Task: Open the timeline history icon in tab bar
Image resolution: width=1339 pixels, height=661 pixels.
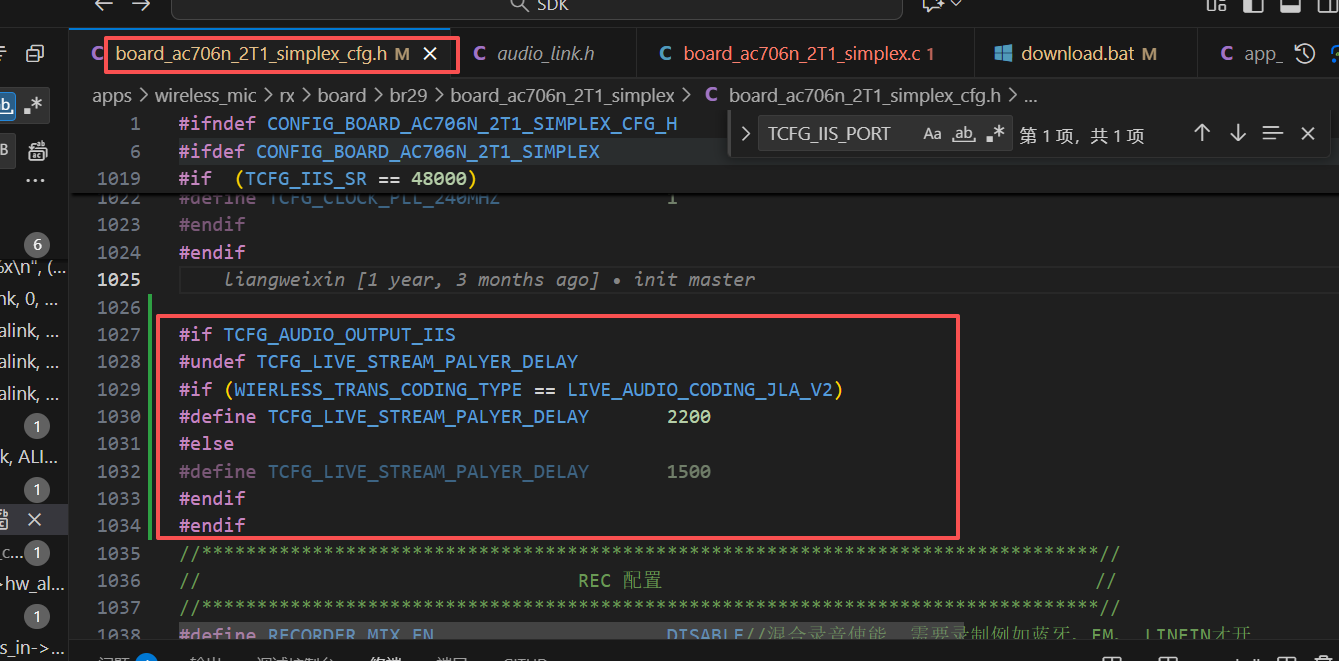Action: tap(1304, 54)
